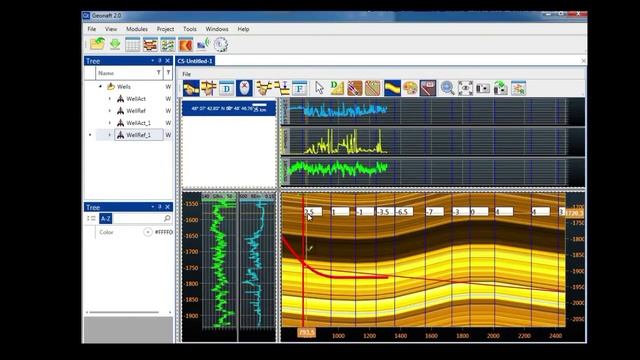Click the green download arrow icon
The width and height of the screenshot is (640, 360).
click(x=115, y=44)
